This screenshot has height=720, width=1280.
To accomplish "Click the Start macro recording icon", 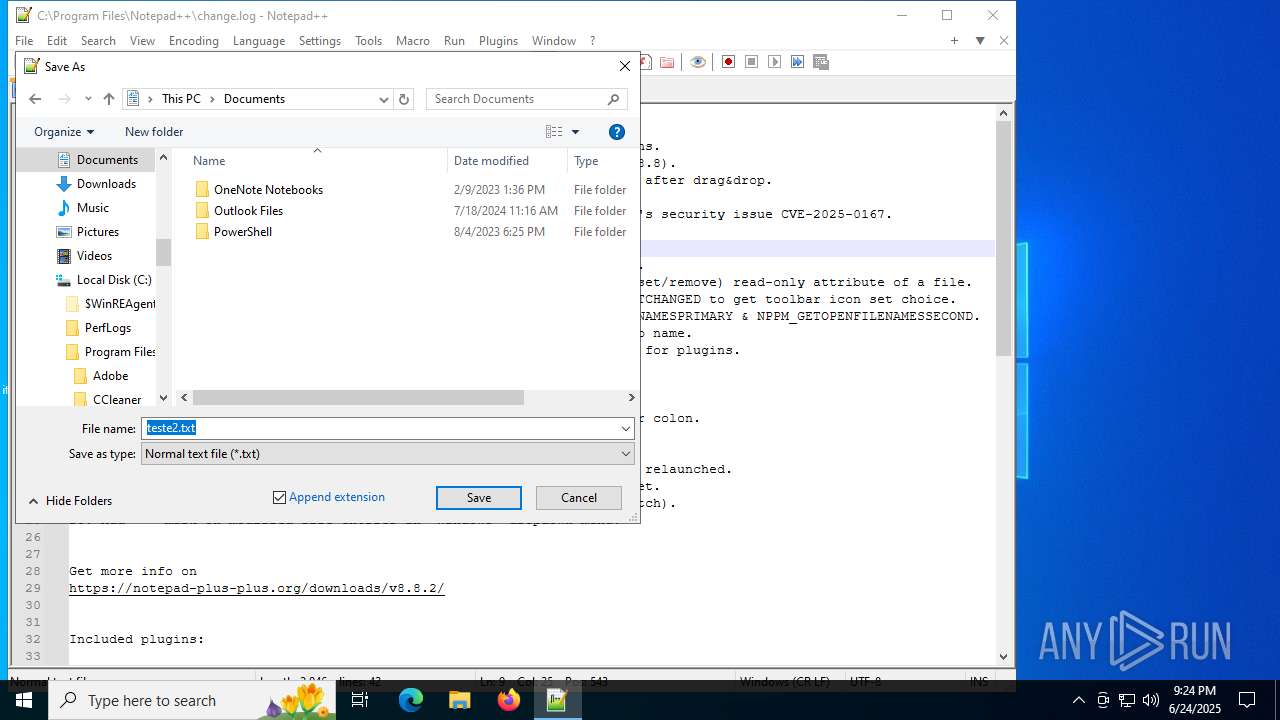I will [x=728, y=62].
